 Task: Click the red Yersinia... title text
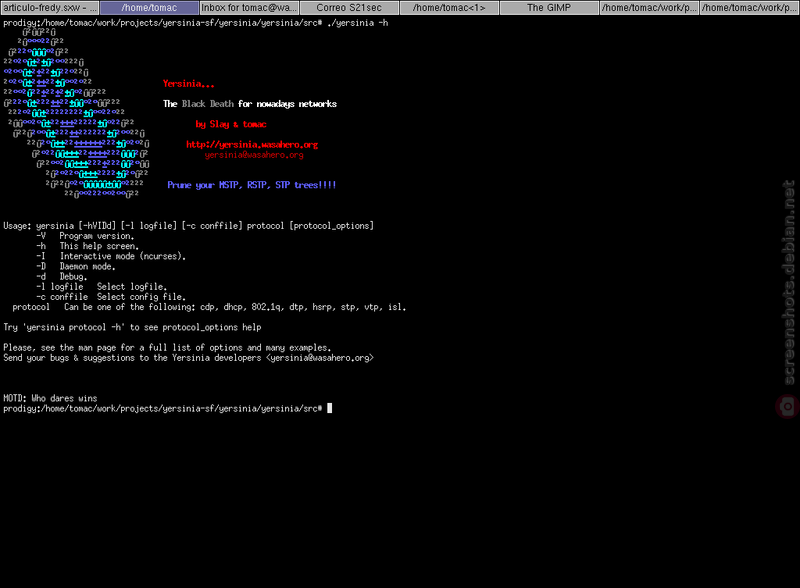tap(188, 84)
